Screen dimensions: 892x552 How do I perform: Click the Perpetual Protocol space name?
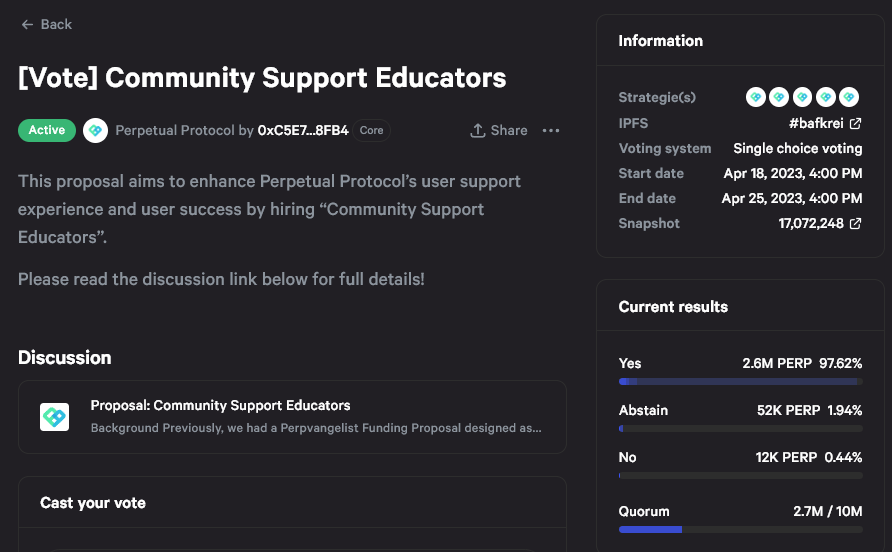tap(175, 131)
